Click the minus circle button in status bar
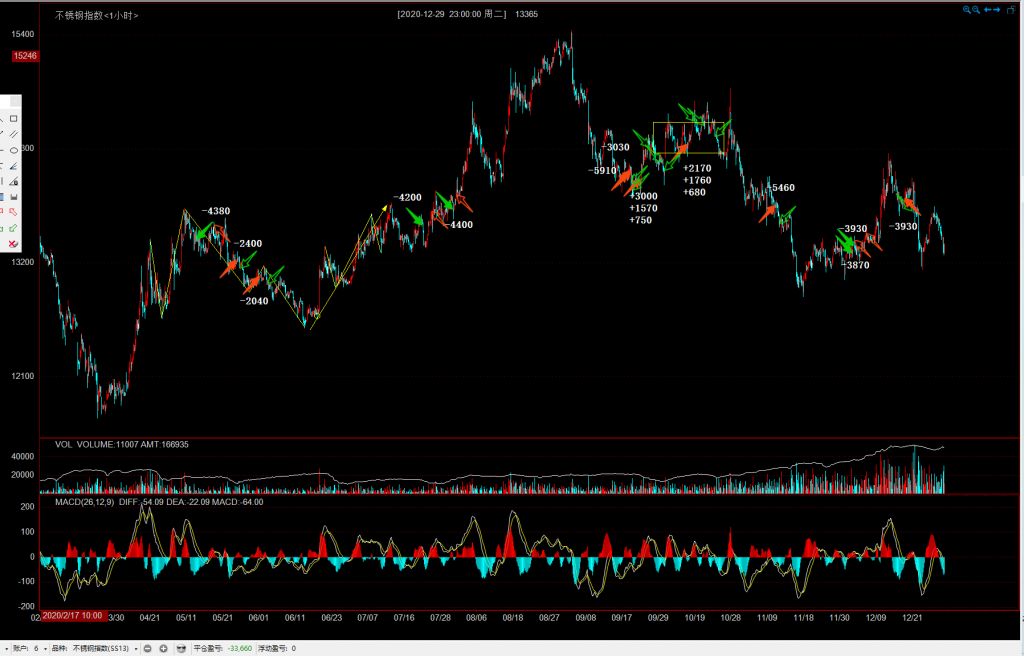 tap(147, 648)
